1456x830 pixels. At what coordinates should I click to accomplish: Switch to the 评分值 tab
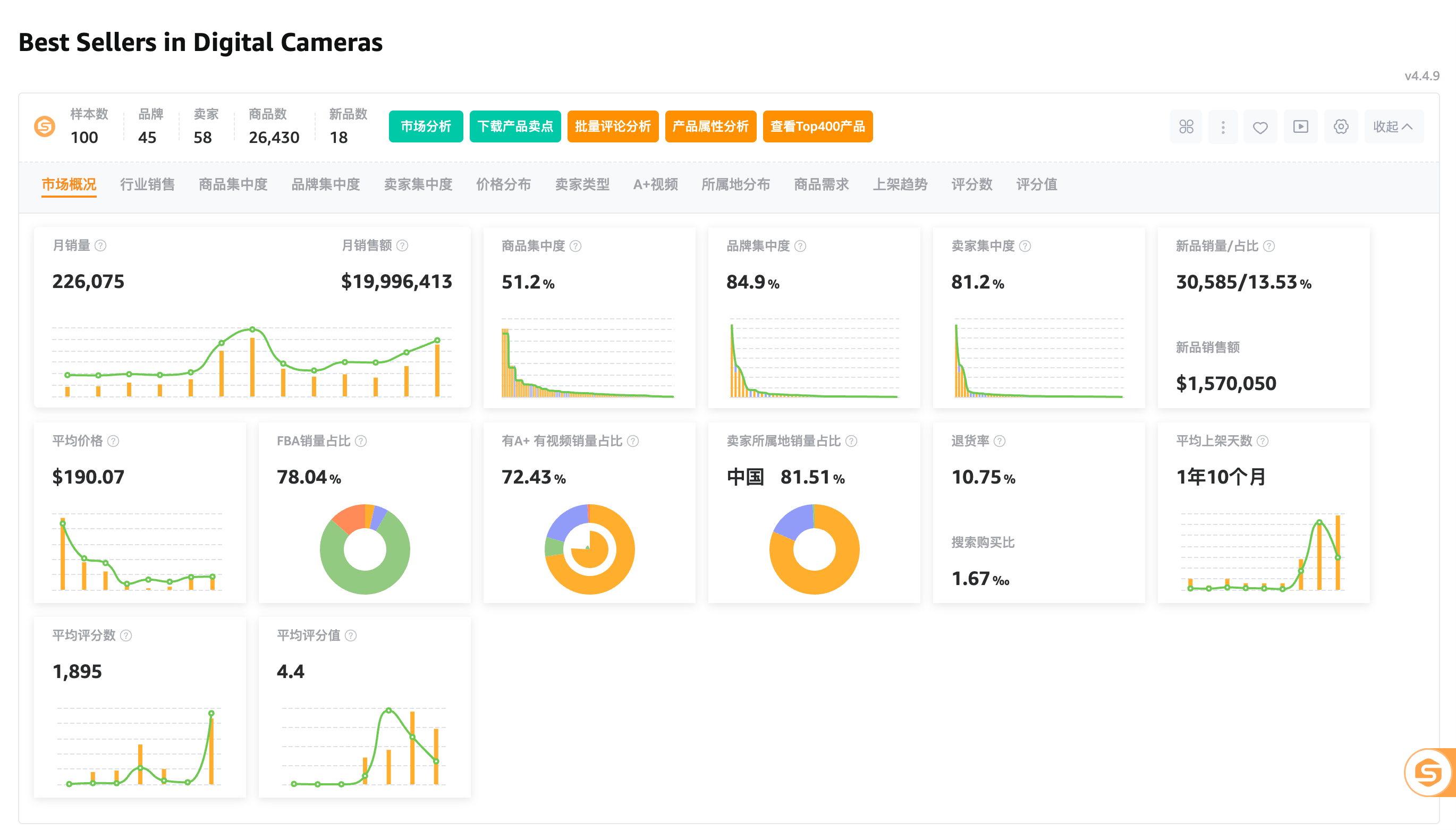point(1036,185)
